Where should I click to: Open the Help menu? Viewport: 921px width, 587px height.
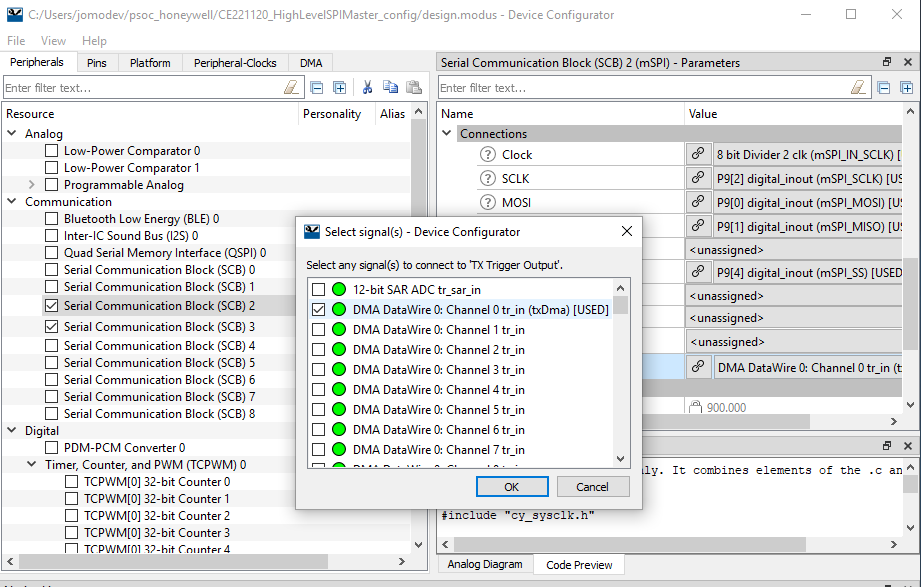94,41
